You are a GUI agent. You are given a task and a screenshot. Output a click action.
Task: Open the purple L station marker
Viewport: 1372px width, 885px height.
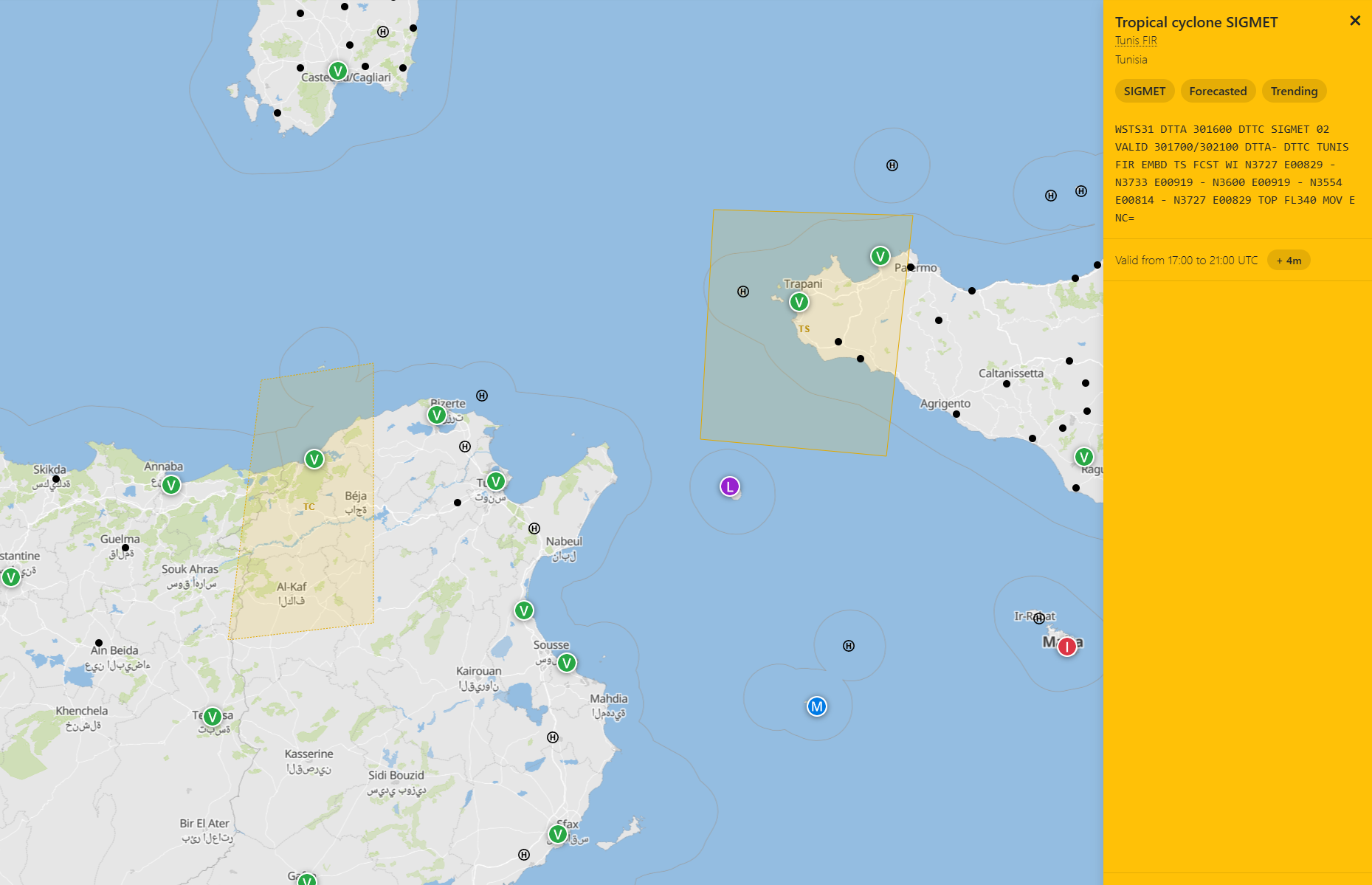pos(730,486)
